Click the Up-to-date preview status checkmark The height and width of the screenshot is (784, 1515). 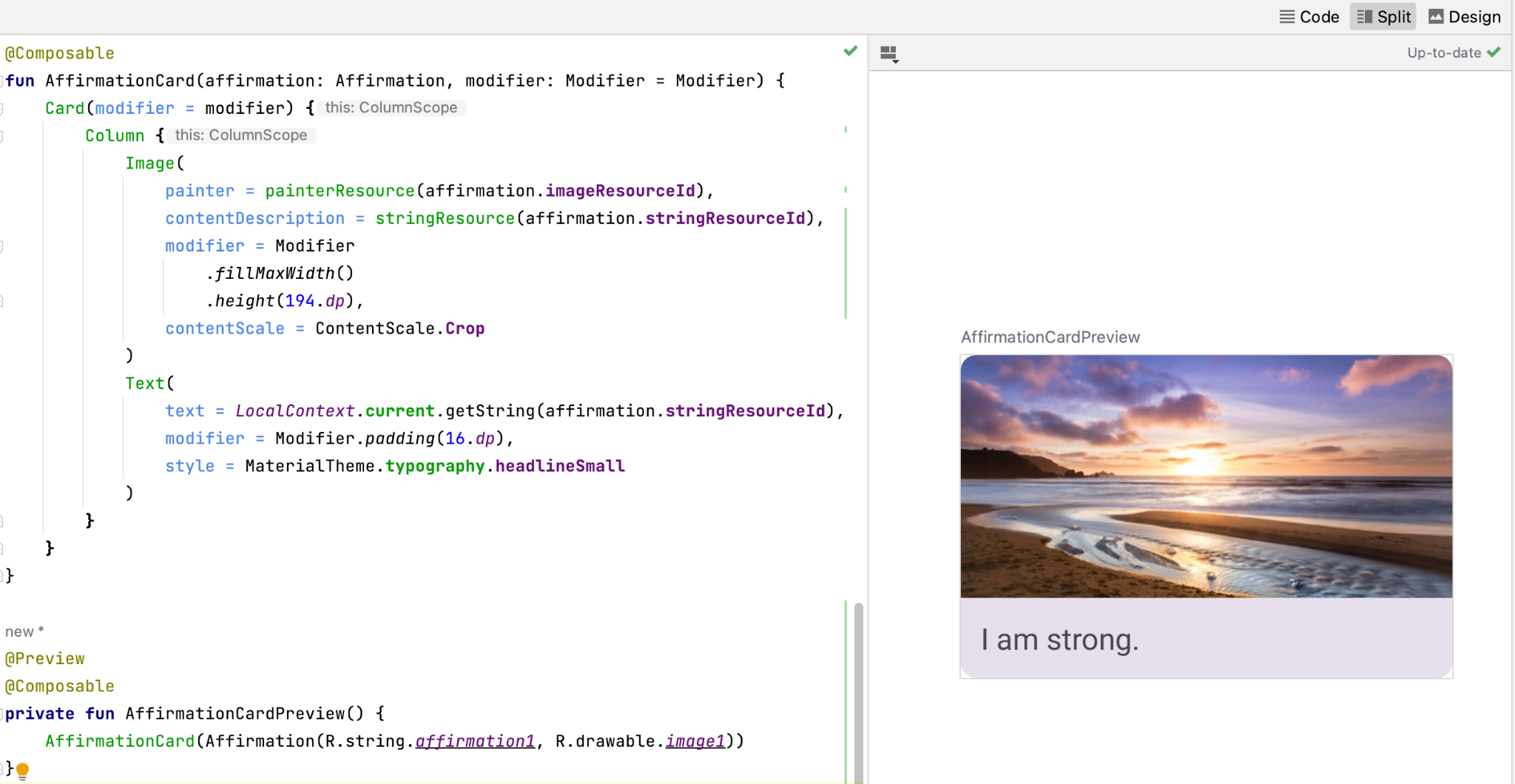point(1494,53)
